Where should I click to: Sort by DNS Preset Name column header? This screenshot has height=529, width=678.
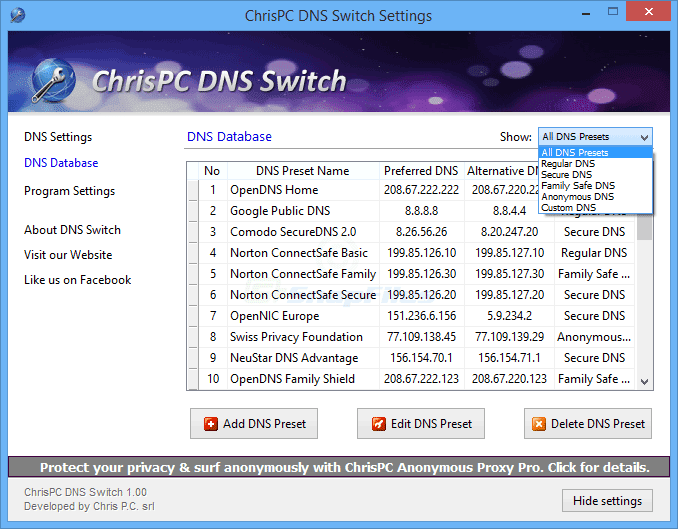pos(303,171)
